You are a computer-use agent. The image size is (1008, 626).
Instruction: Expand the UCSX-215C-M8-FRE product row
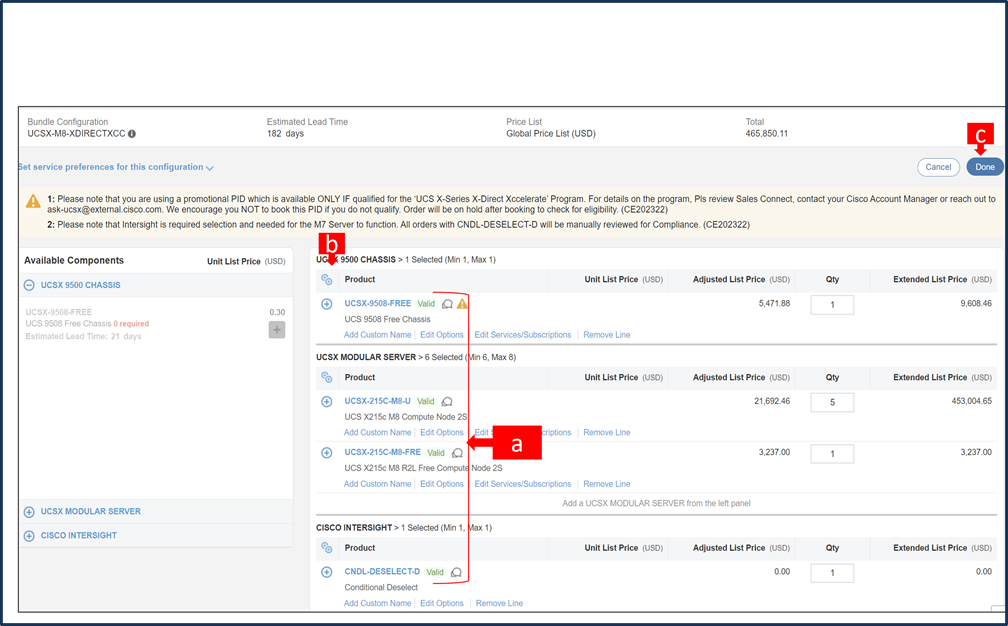coord(327,453)
